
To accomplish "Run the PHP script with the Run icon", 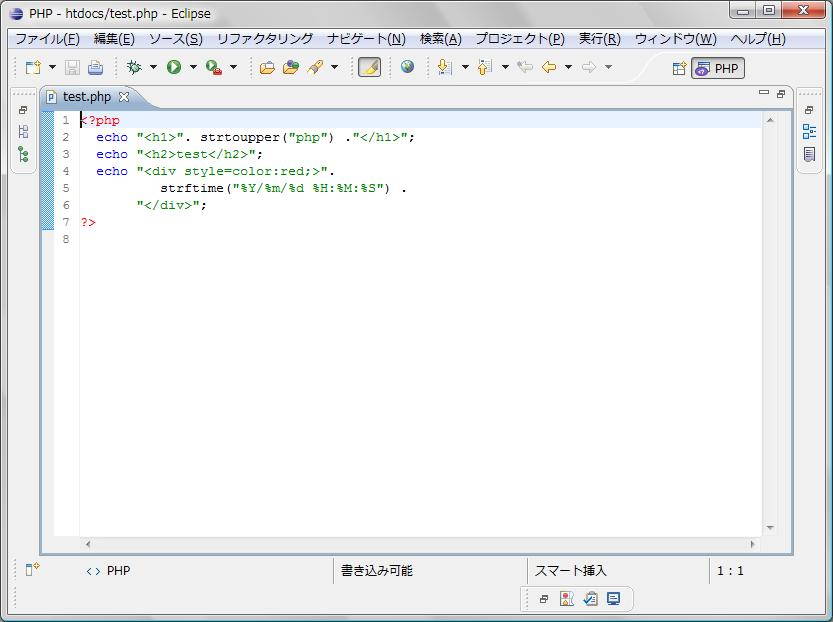I will click(x=172, y=67).
